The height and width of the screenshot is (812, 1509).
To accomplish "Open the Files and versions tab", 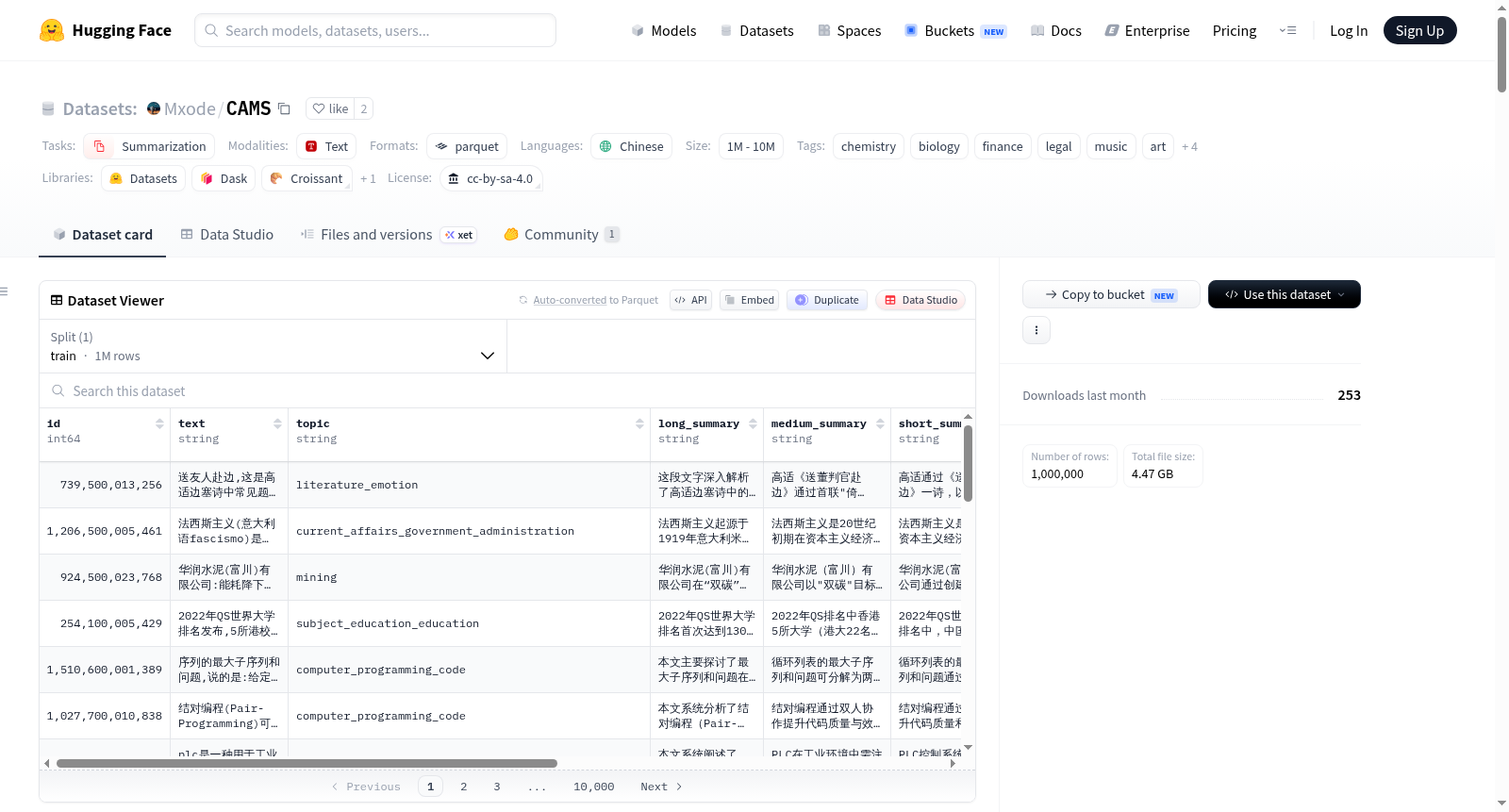I will pos(389,234).
